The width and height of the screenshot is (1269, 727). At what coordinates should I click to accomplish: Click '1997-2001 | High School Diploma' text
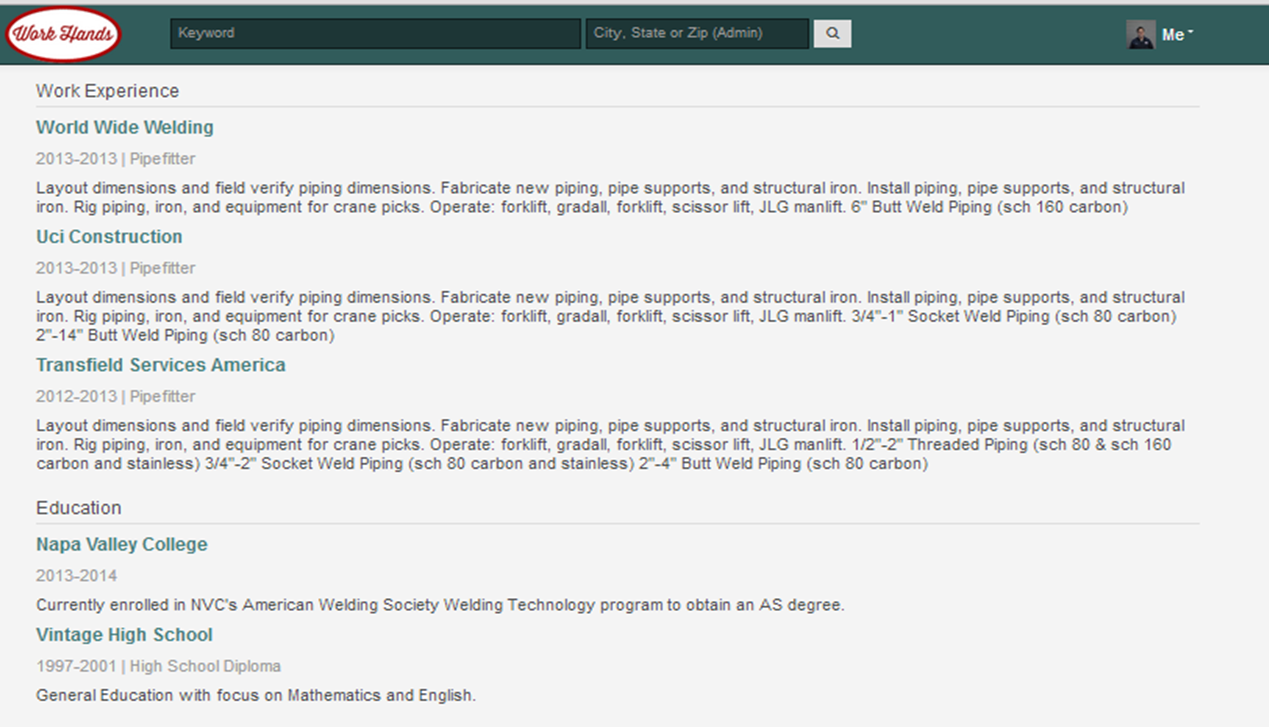coord(159,666)
